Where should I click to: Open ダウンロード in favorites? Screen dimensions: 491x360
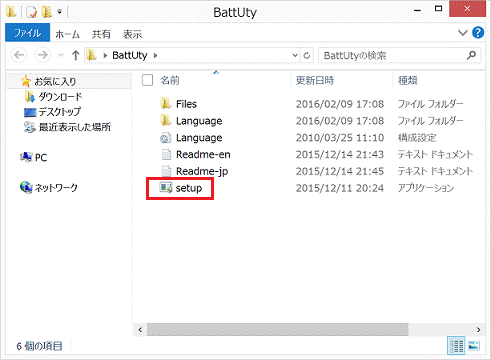pyautogui.click(x=60, y=97)
